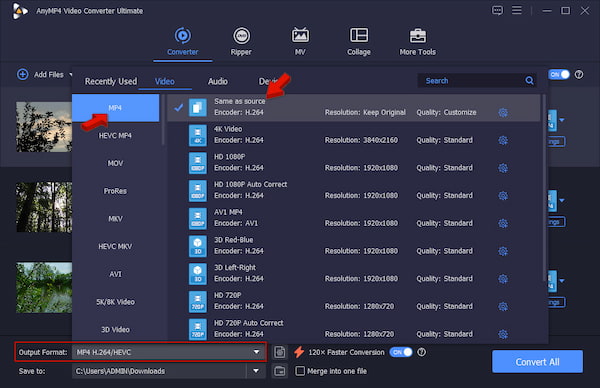The height and width of the screenshot is (388, 600).
Task: Click the preset list vertical scrollbar
Action: click(x=544, y=187)
